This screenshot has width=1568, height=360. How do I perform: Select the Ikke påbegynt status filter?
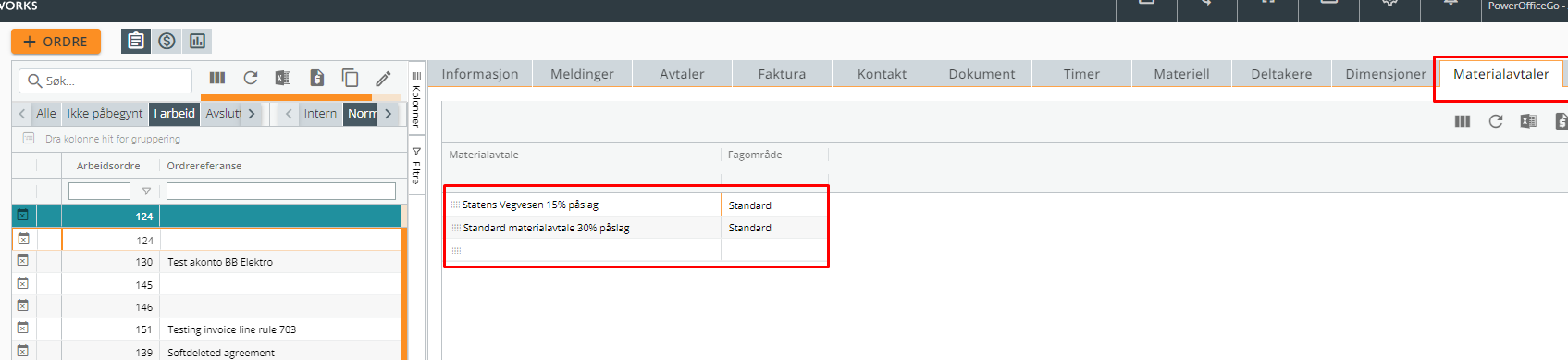pyautogui.click(x=105, y=114)
